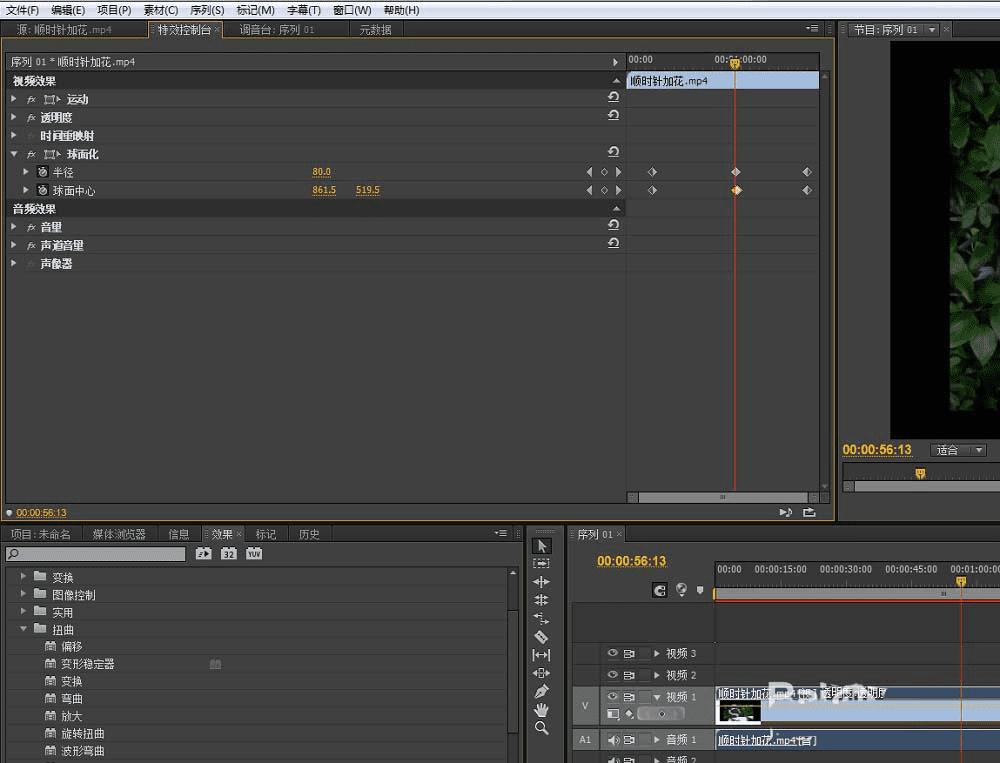This screenshot has width=1000, height=763.
Task: Select the 旋转扭曲 effect
Action: 85,733
